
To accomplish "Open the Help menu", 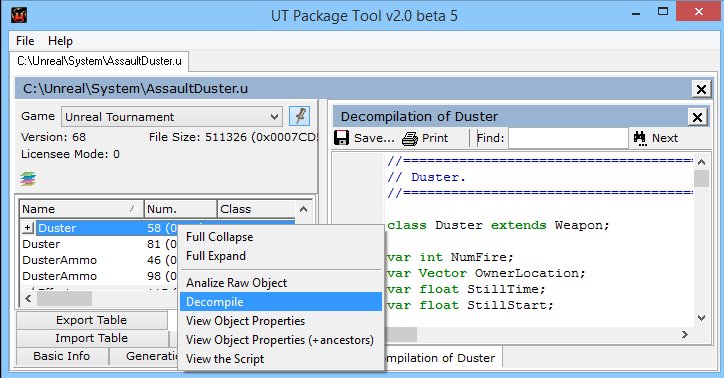I will pyautogui.click(x=60, y=41).
